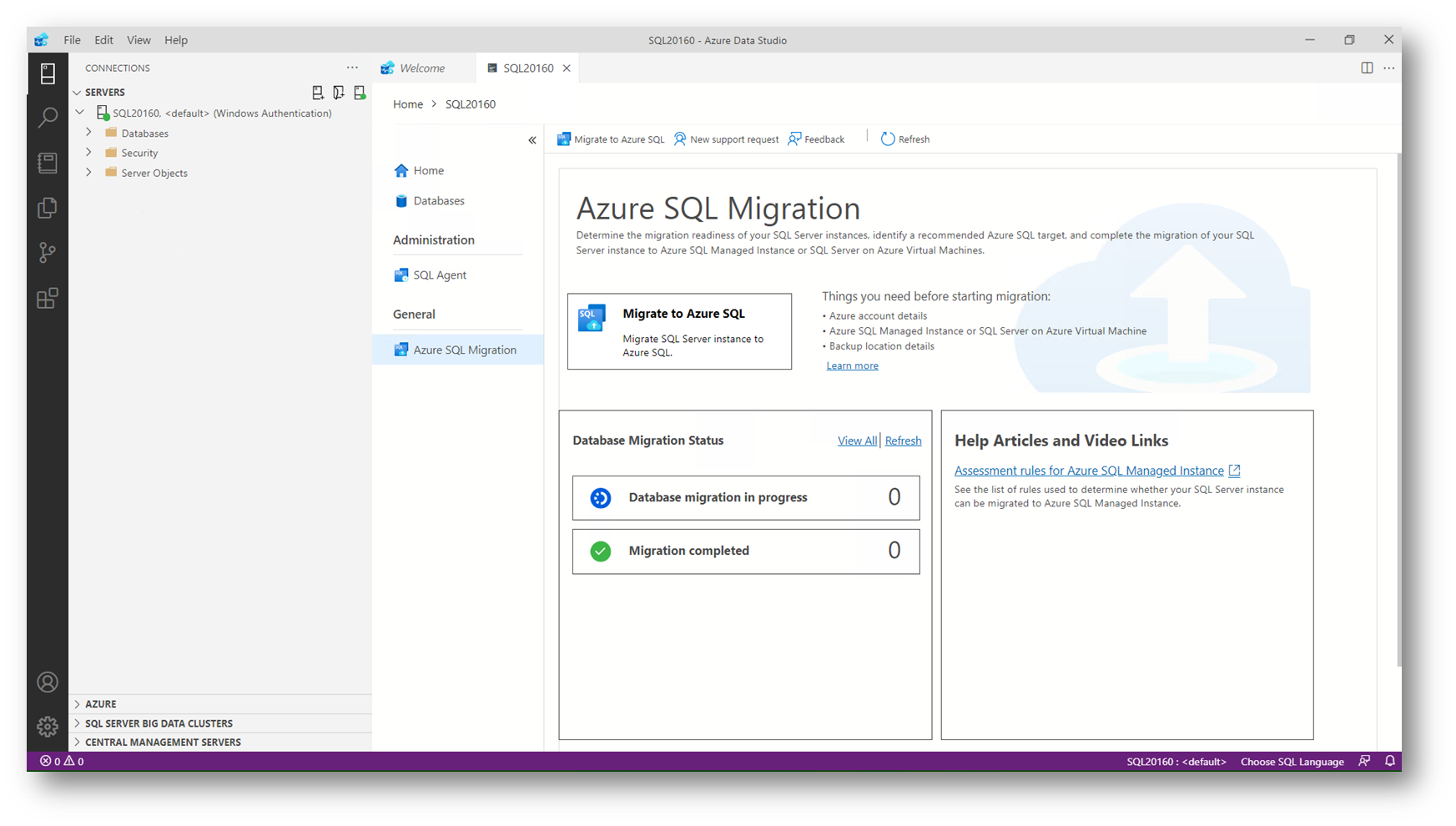Open the Manage settings gear icon

48,727
